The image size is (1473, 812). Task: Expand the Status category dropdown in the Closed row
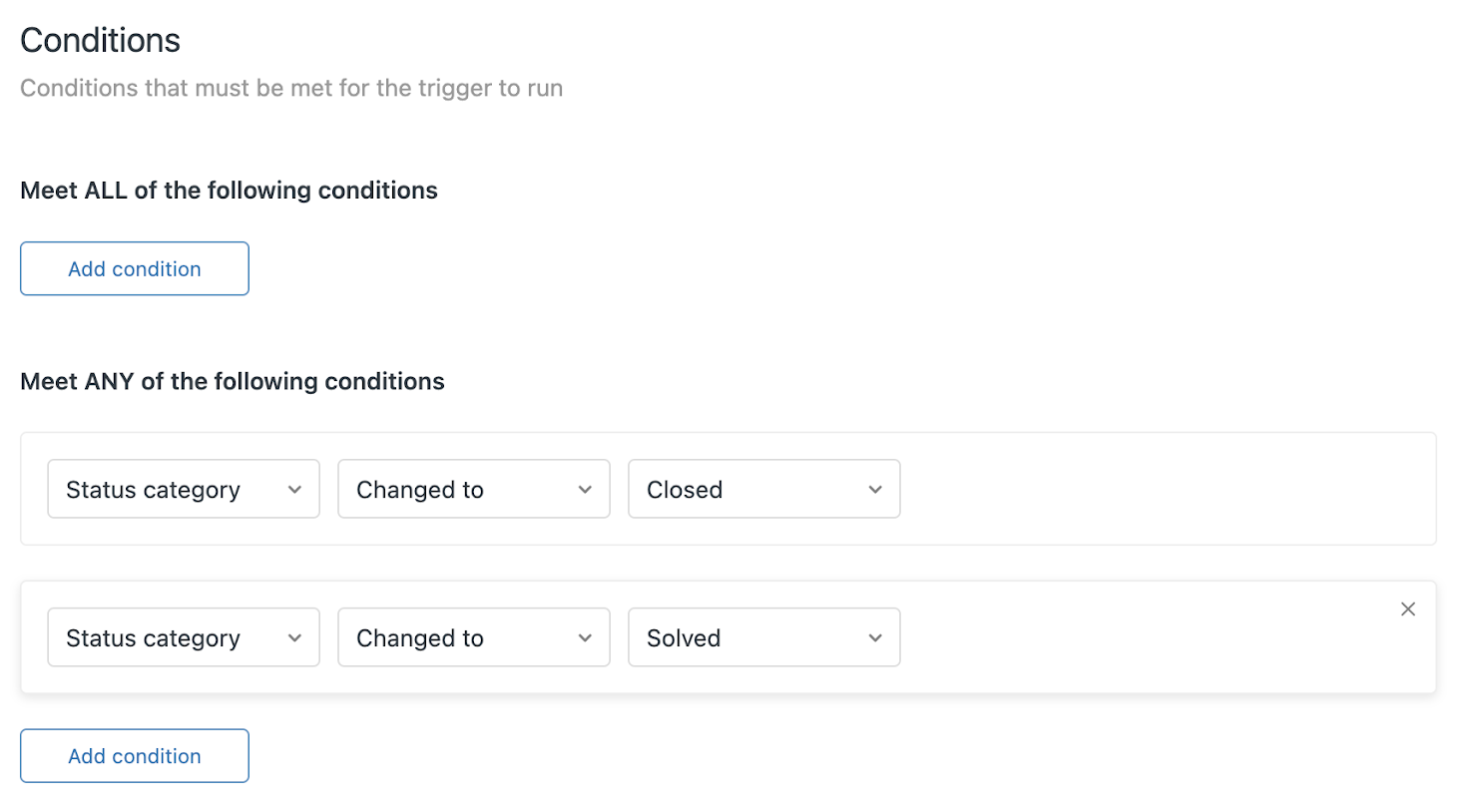click(184, 489)
